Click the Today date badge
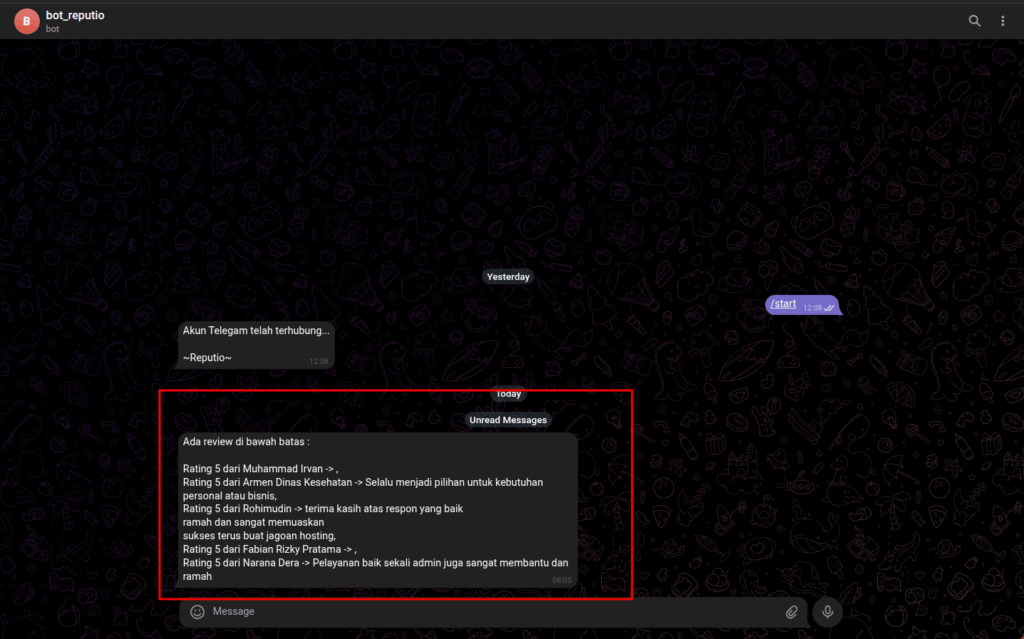The height and width of the screenshot is (639, 1024). point(508,394)
